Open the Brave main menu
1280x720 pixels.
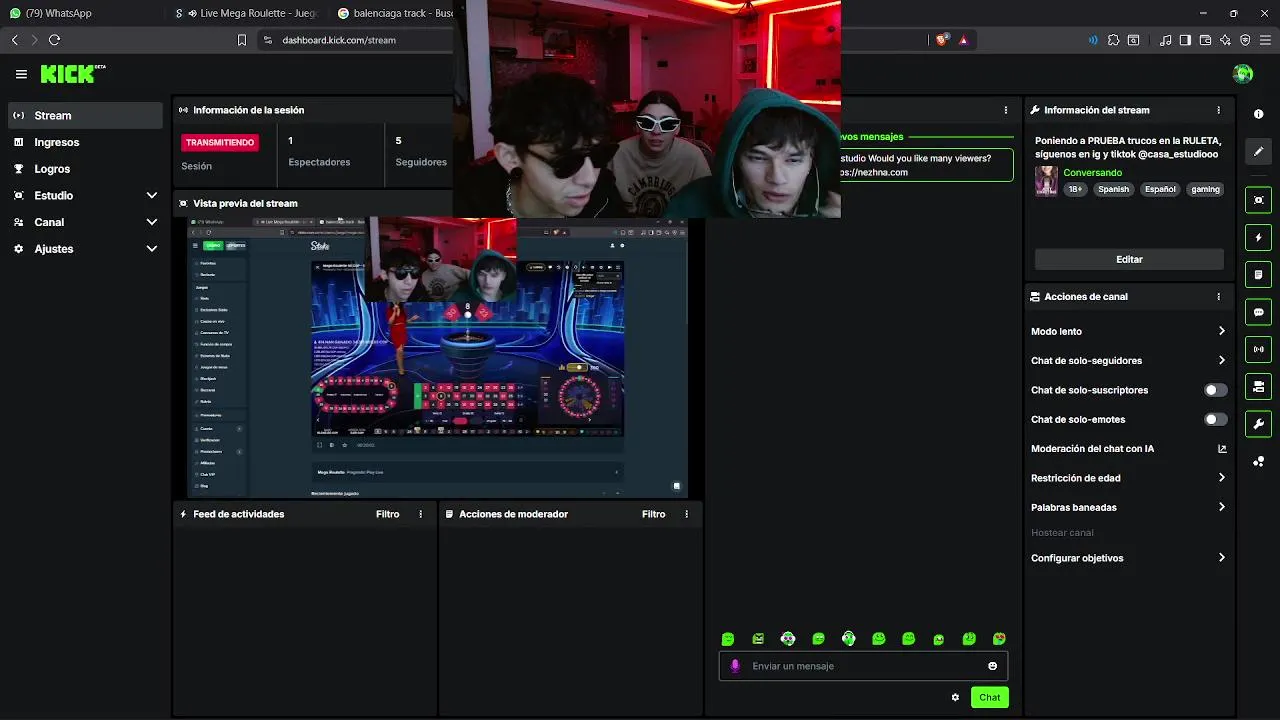click(1265, 40)
